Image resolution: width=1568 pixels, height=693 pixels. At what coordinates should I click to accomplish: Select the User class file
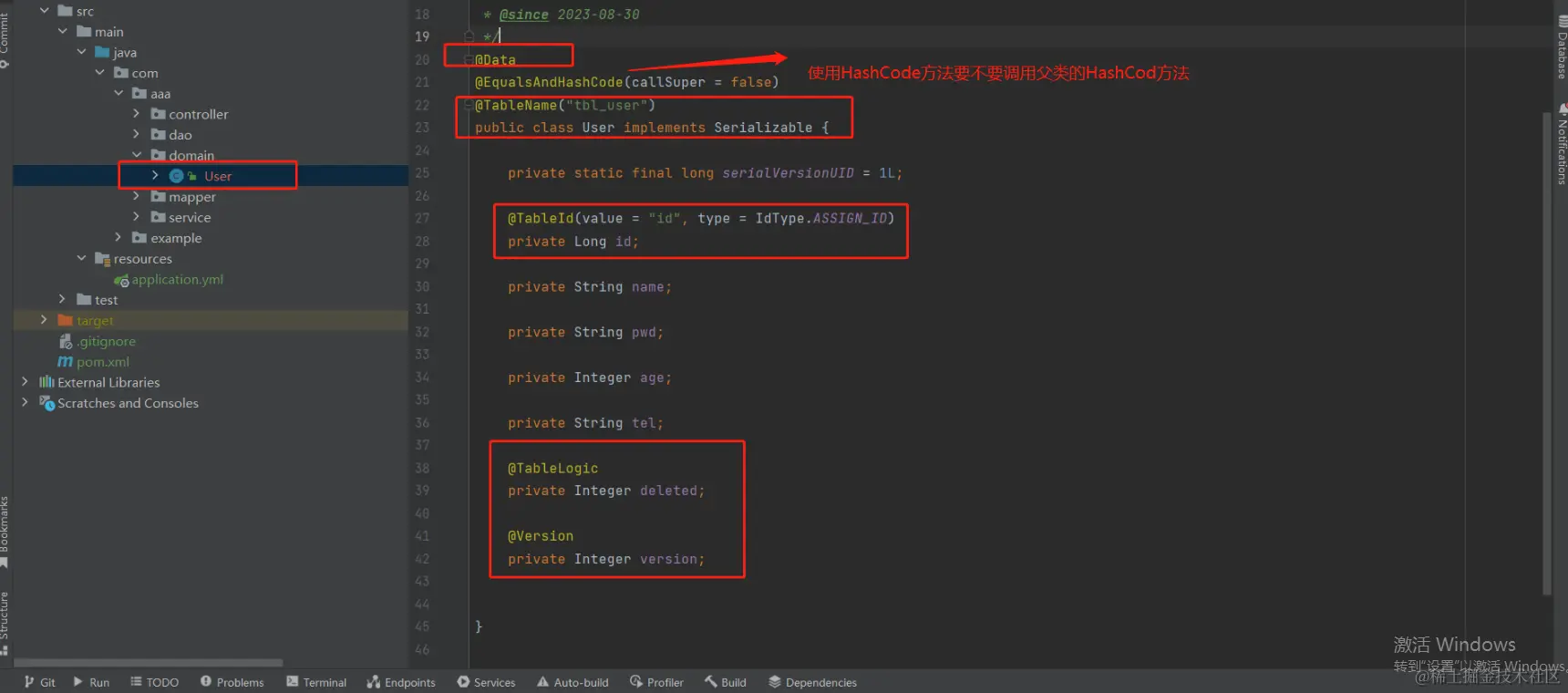(x=218, y=176)
